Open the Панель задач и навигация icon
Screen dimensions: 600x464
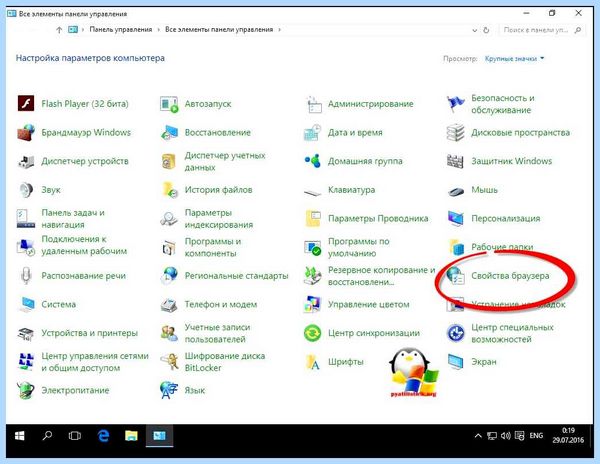[26, 219]
